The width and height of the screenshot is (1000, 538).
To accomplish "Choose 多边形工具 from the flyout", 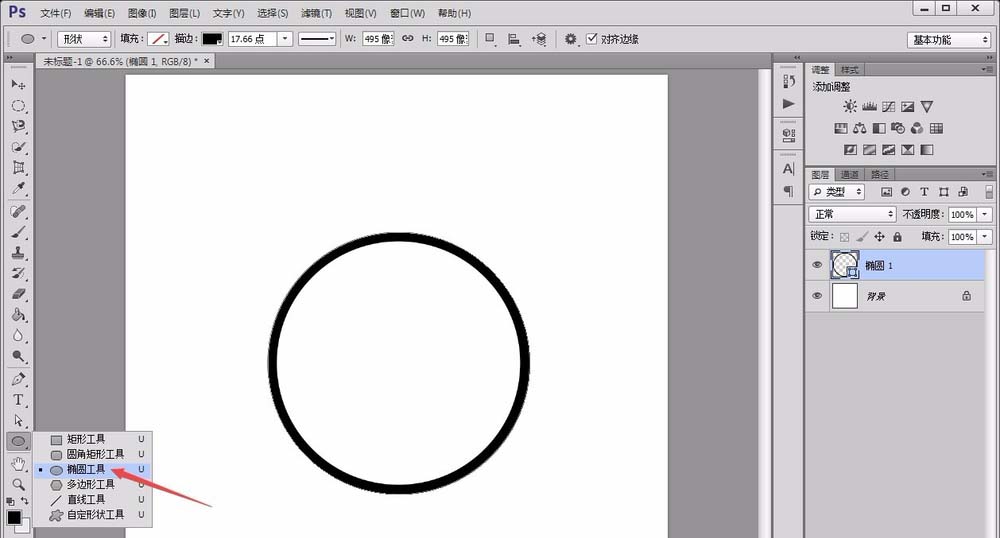I will point(93,484).
